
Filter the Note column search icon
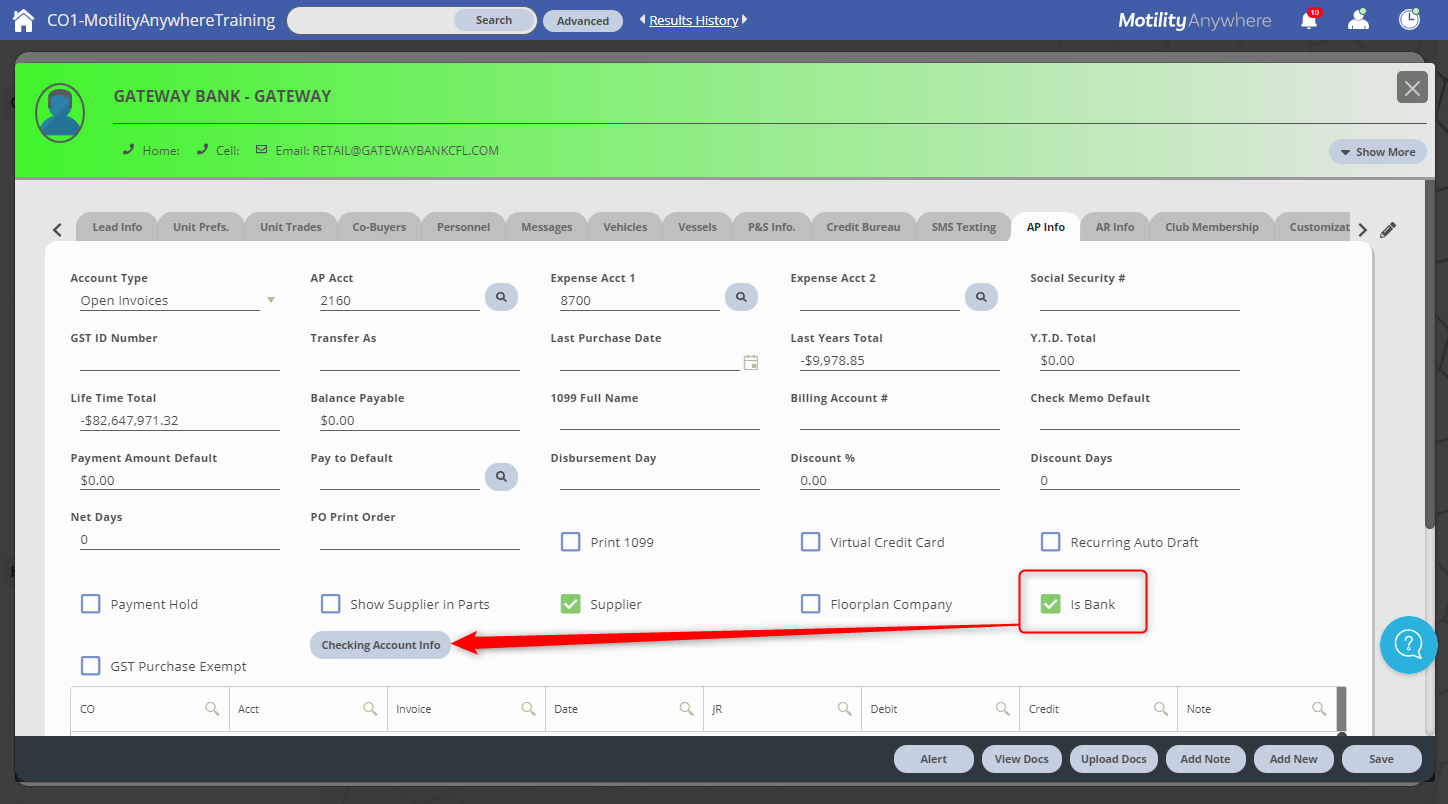click(1318, 708)
